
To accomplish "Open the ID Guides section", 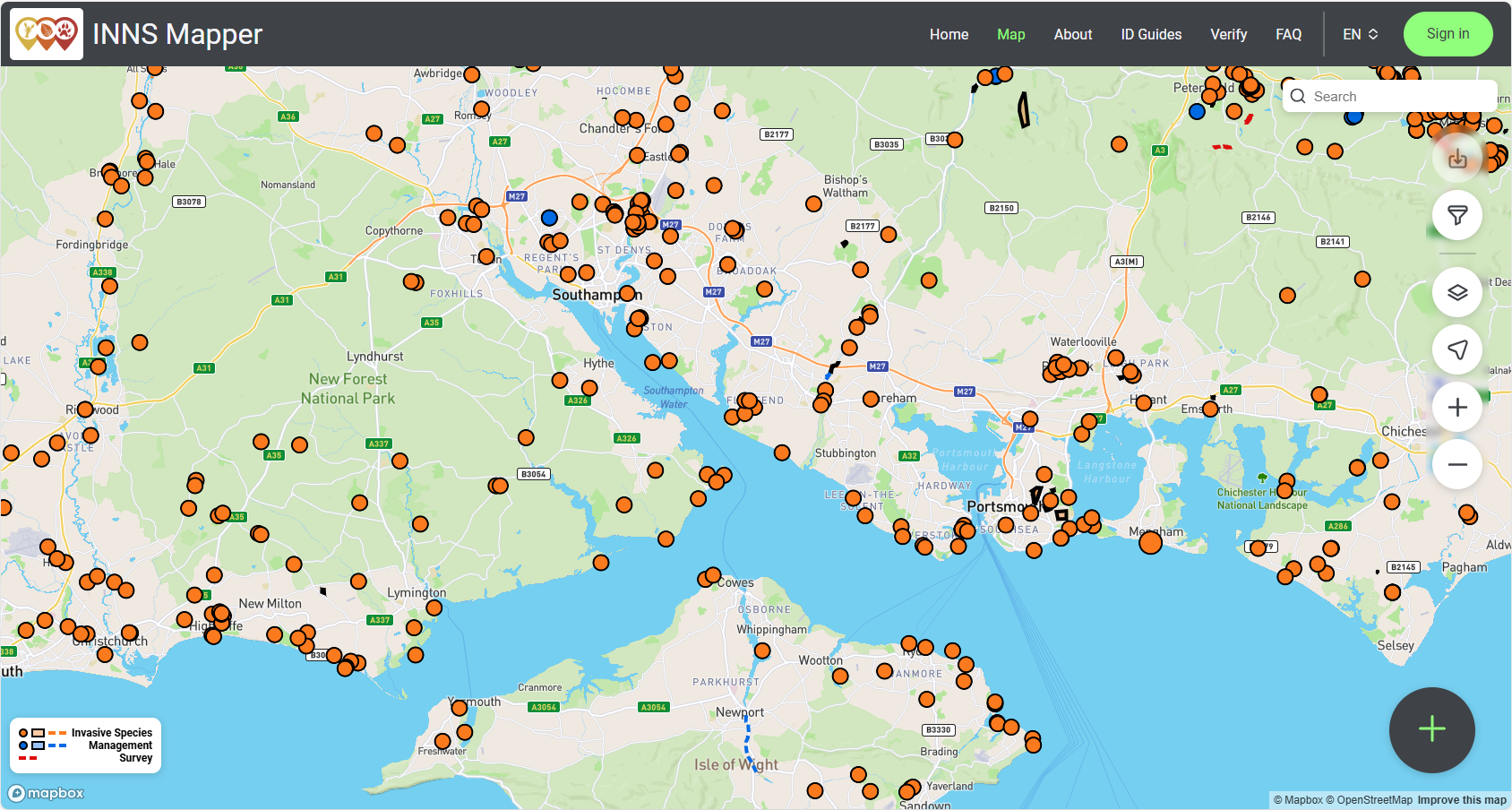I will click(x=1151, y=34).
